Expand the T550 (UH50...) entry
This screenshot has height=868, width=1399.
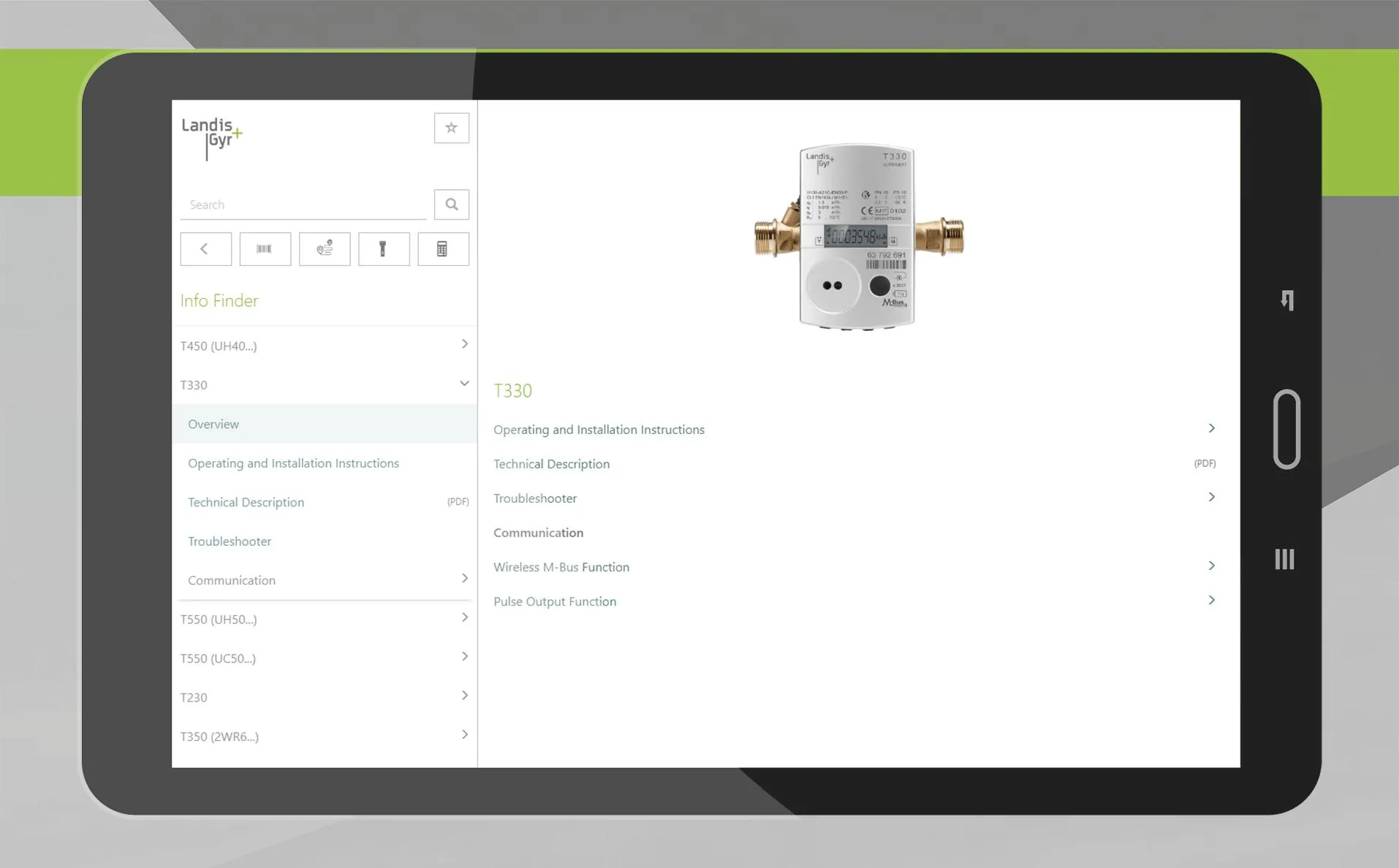point(464,618)
